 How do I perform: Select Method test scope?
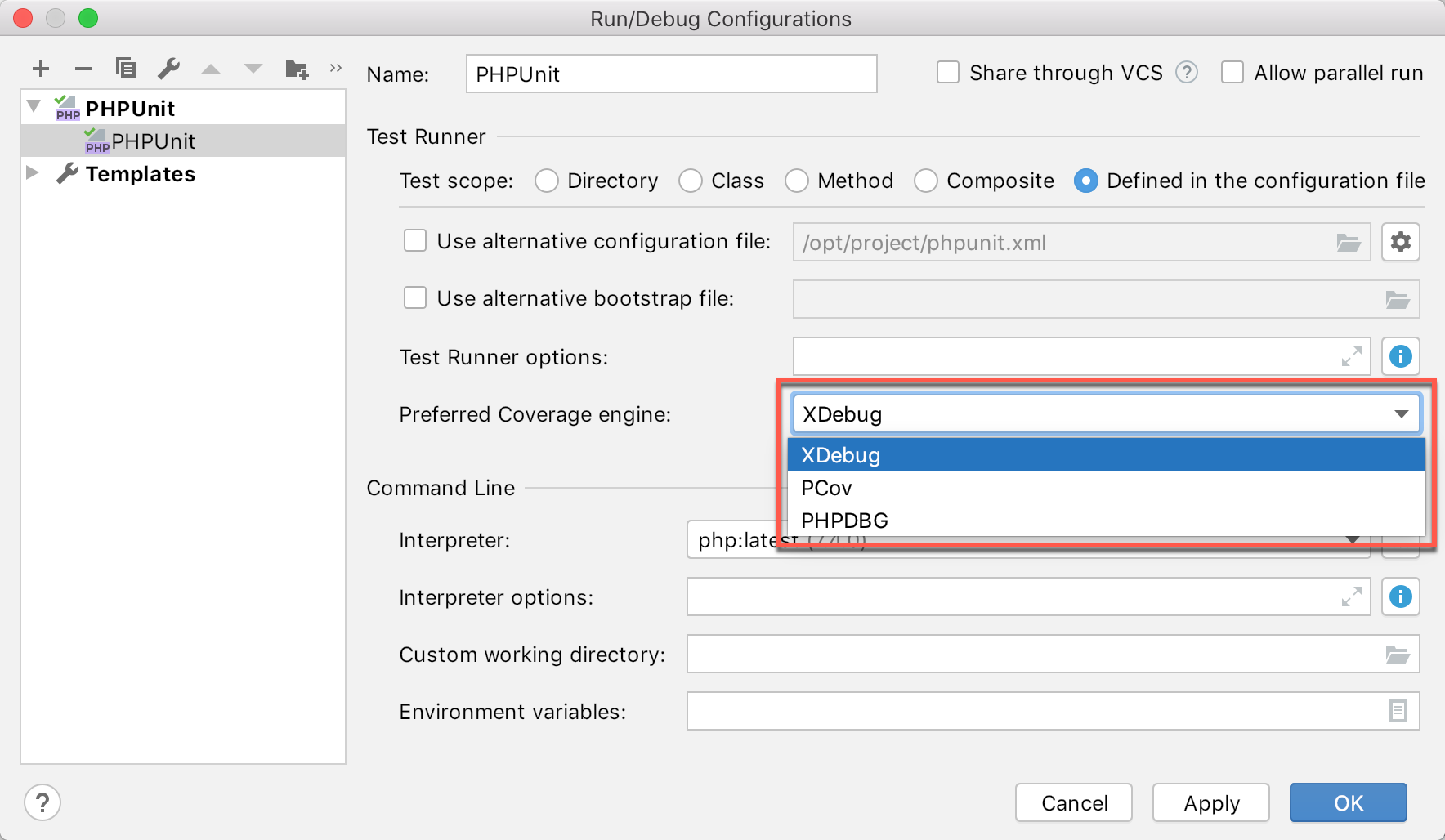[797, 181]
